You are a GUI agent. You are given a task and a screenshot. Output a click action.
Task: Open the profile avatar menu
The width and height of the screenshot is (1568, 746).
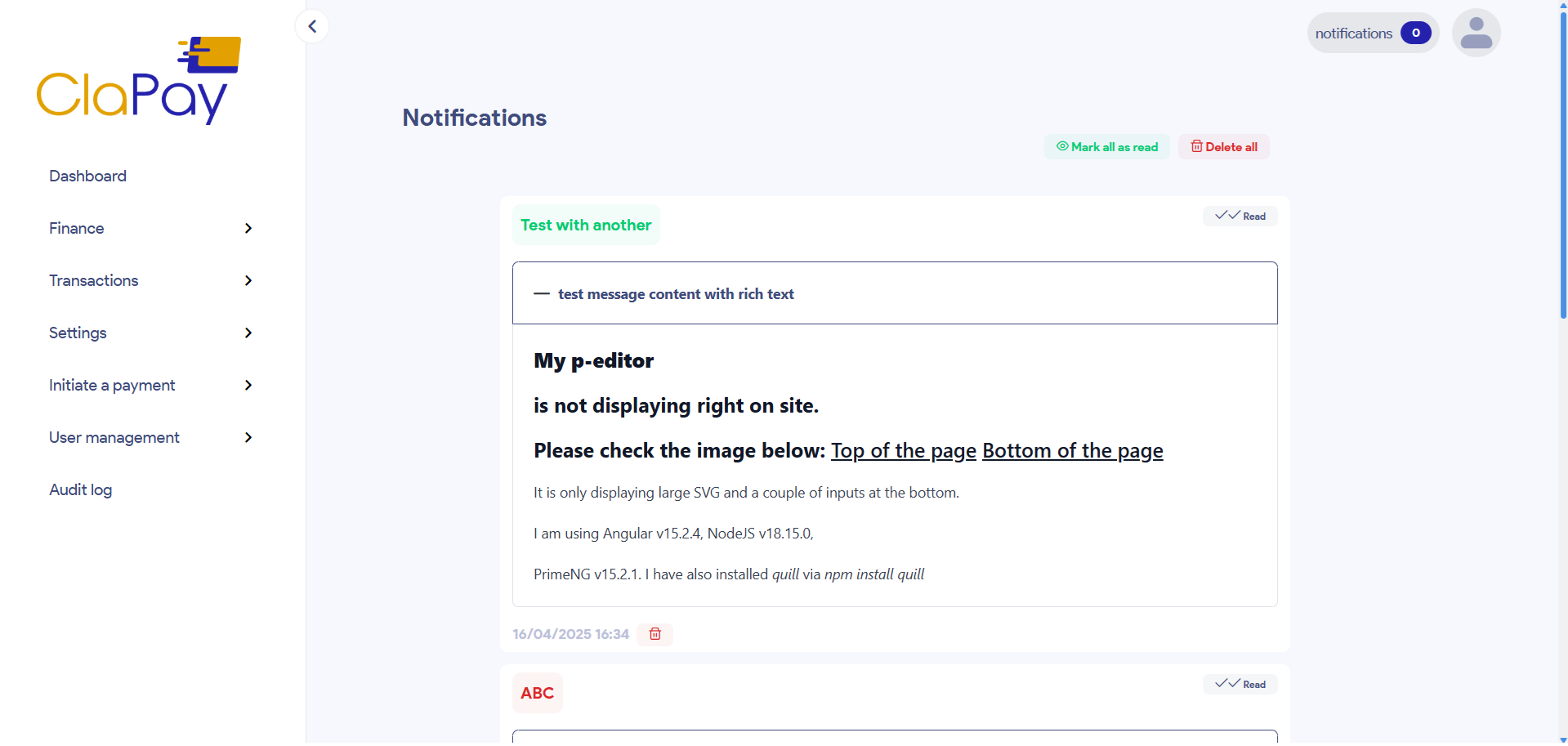click(1476, 32)
